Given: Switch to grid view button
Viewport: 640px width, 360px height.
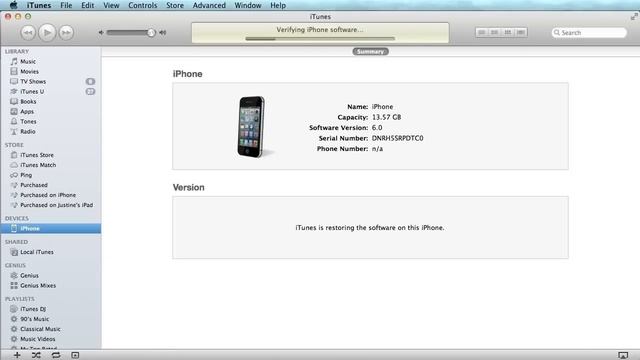Looking at the screenshot, I should pyautogui.click(x=508, y=32).
